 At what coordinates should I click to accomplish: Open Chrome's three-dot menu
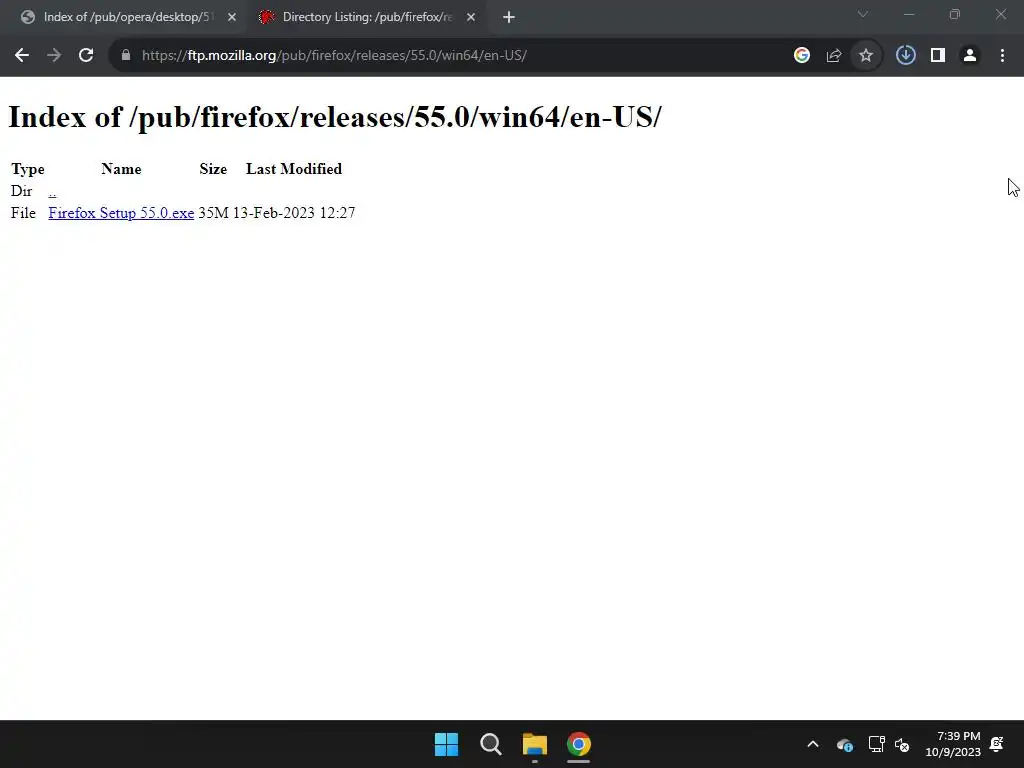tap(1002, 56)
